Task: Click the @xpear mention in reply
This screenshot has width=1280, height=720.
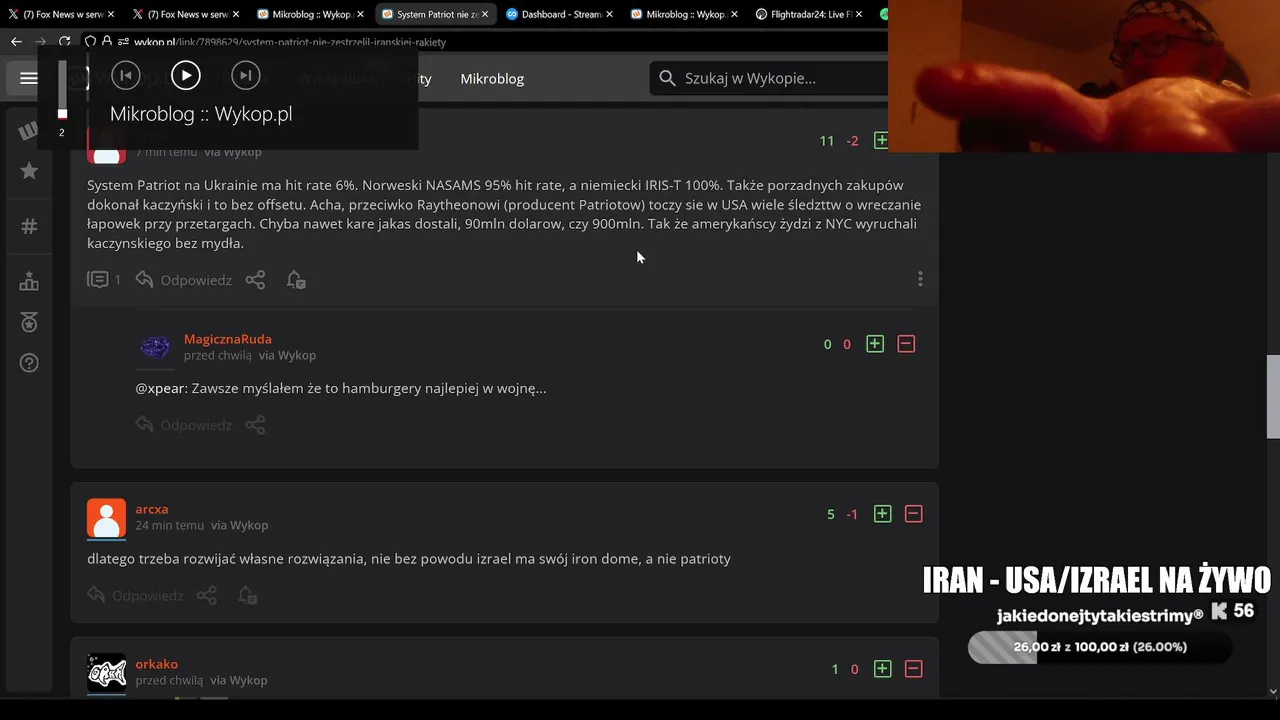Action: pyautogui.click(x=161, y=388)
